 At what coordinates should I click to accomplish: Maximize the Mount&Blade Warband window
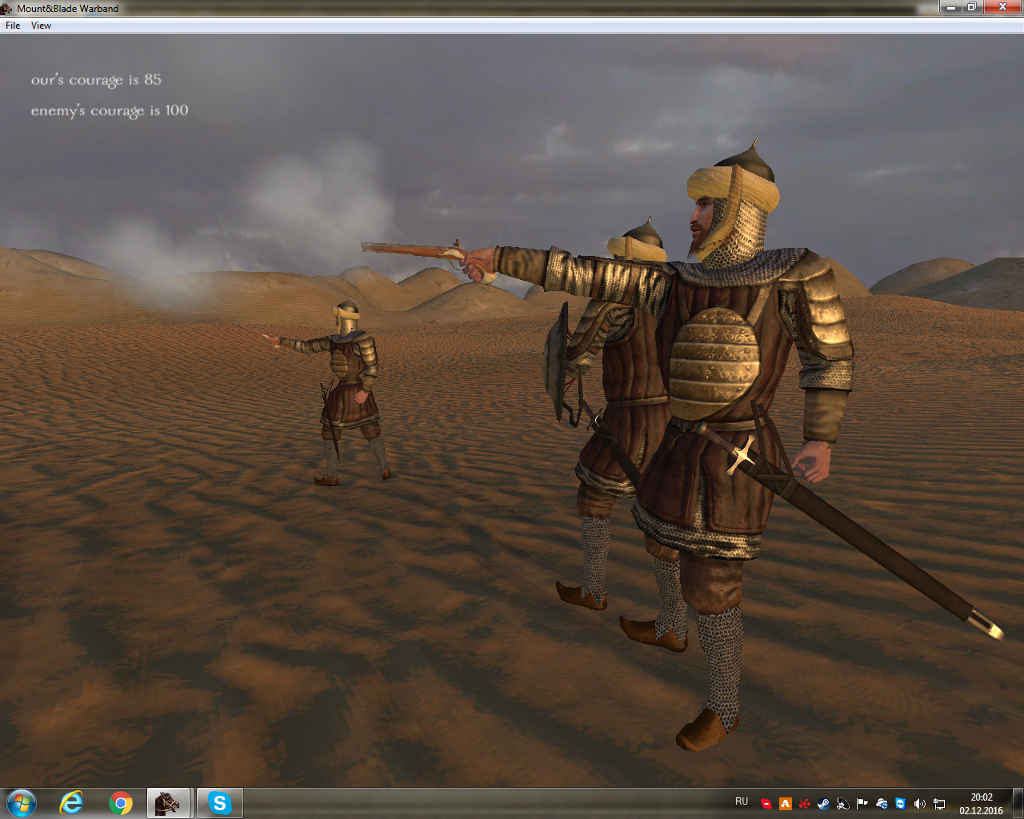pyautogui.click(x=971, y=7)
